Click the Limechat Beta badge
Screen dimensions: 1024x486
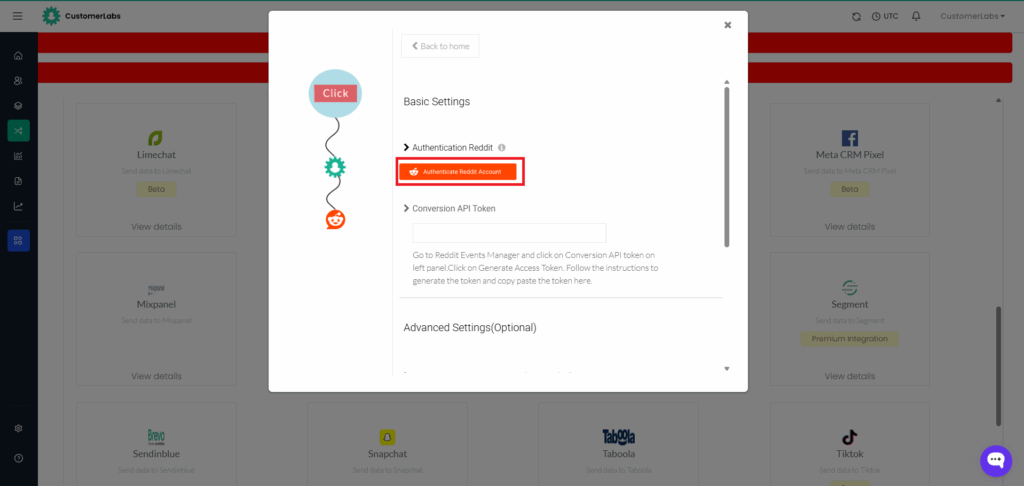point(156,189)
